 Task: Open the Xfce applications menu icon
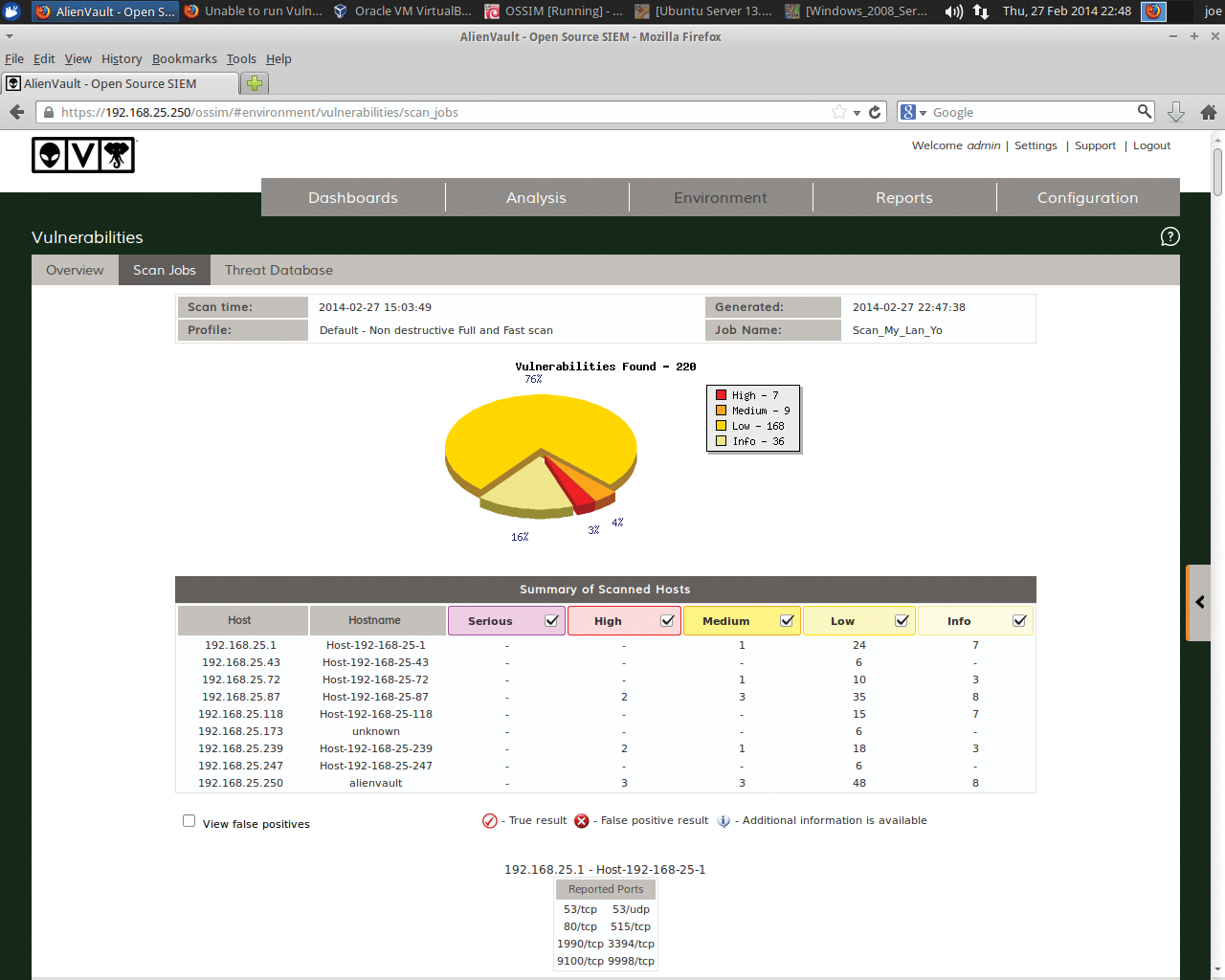[x=11, y=11]
